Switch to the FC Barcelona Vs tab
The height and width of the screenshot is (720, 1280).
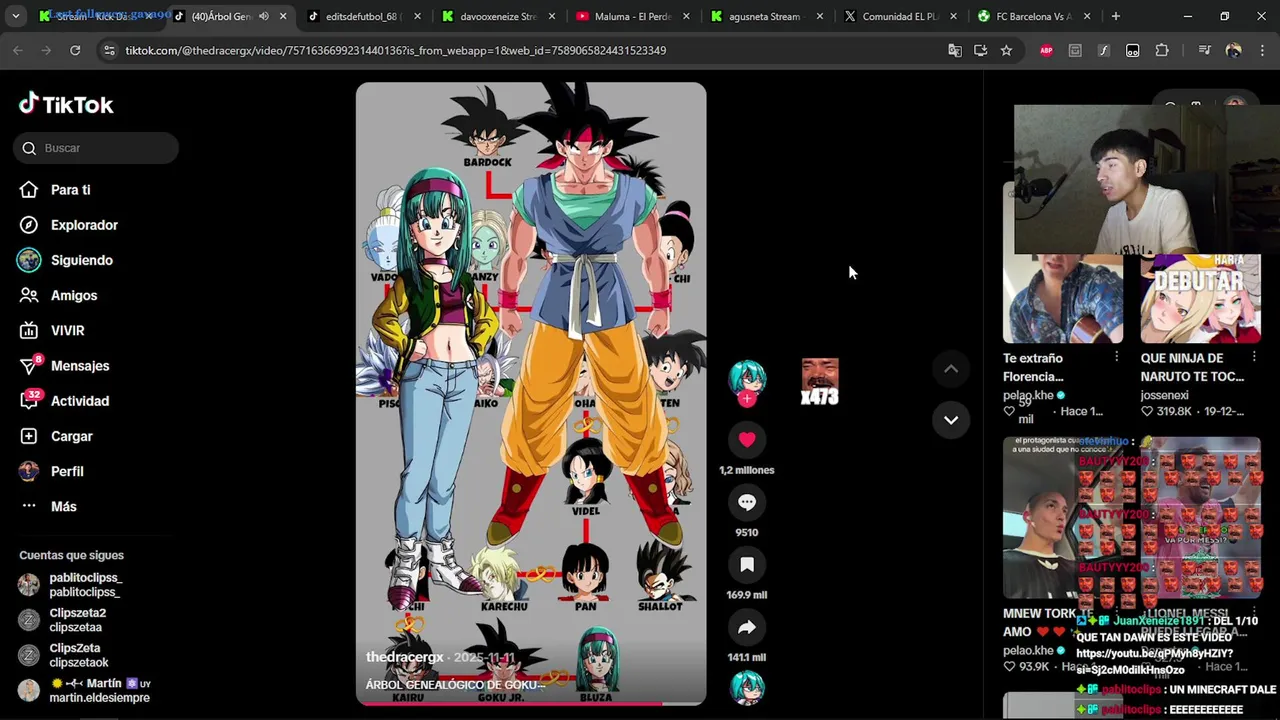coord(1035,16)
